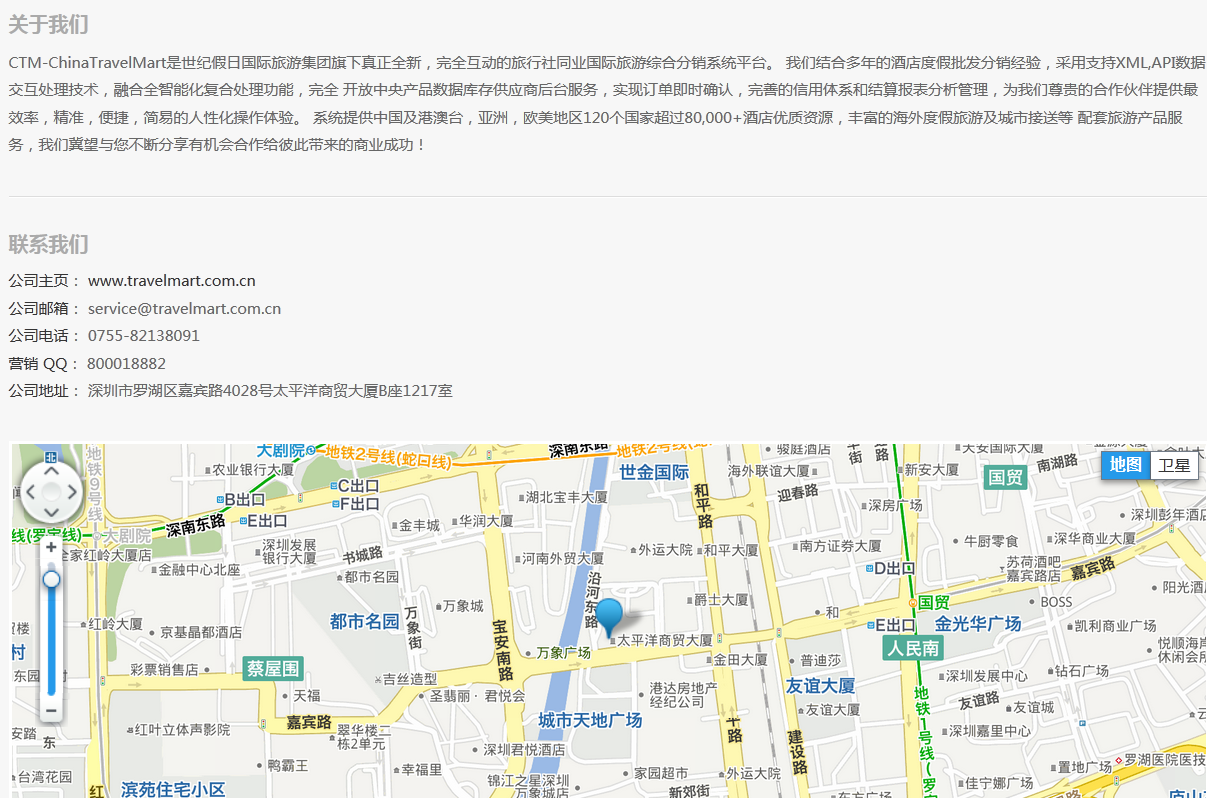Click the QQ number 800018882
This screenshot has width=1207, height=798.
click(126, 364)
